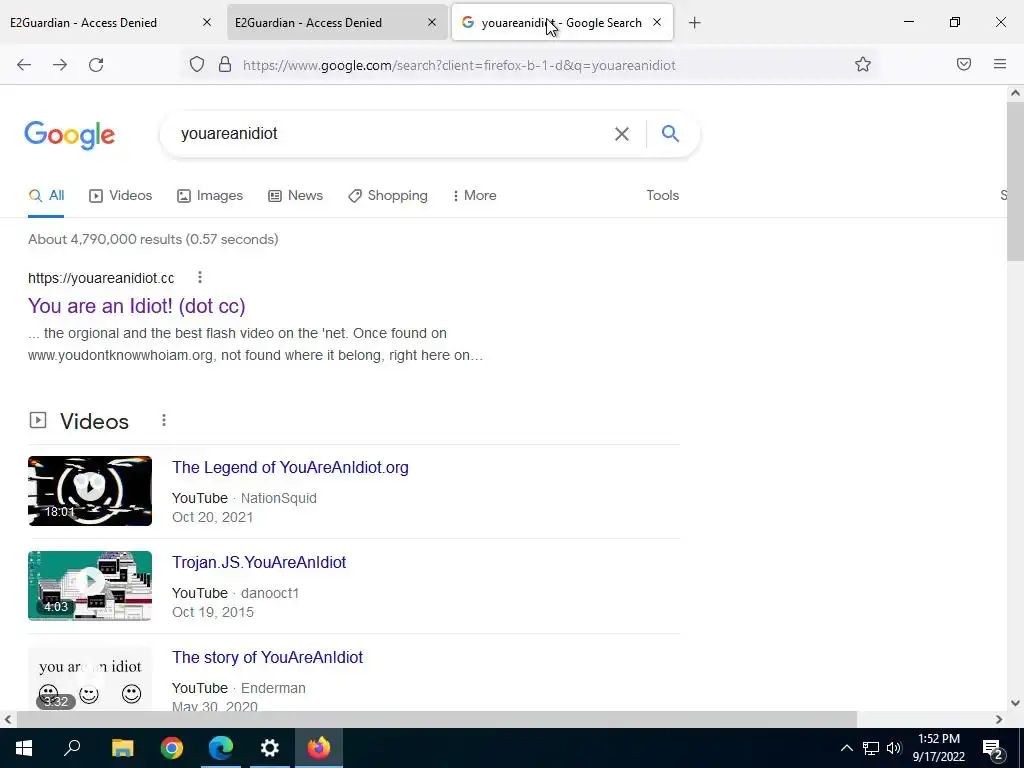Close the first E2Guardian tab
Image resolution: width=1024 pixels, height=768 pixels.
207,22
